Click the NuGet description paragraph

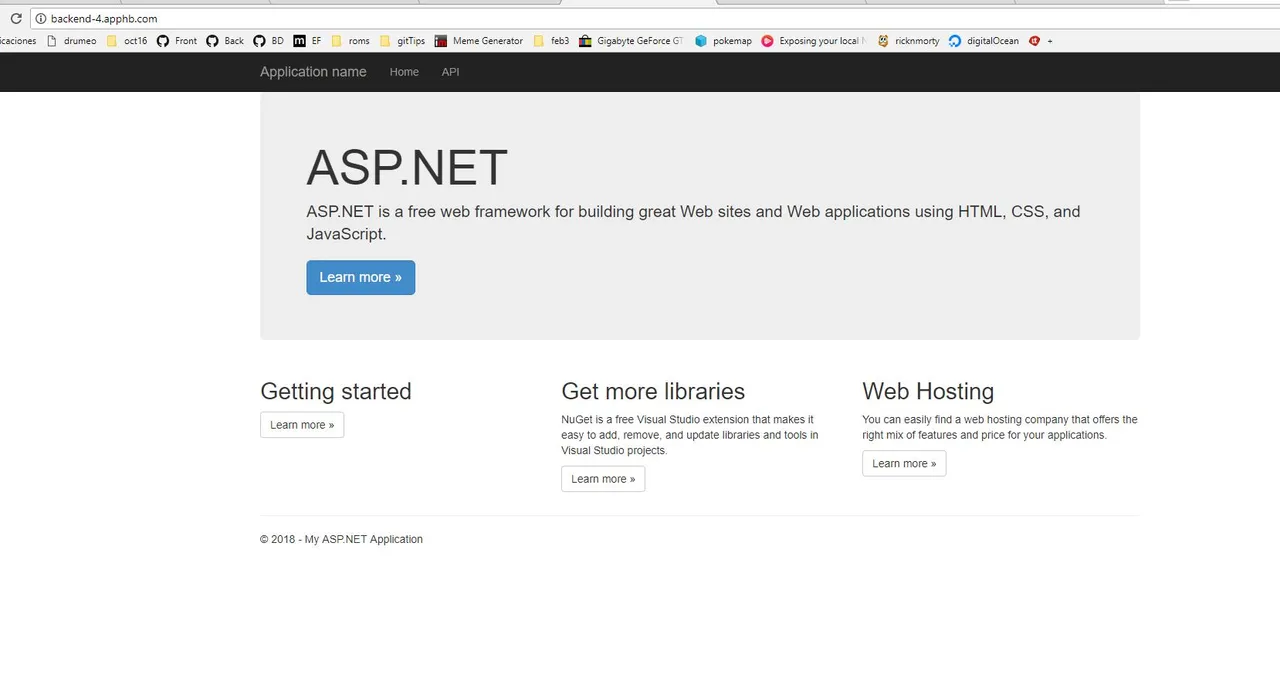pos(690,435)
